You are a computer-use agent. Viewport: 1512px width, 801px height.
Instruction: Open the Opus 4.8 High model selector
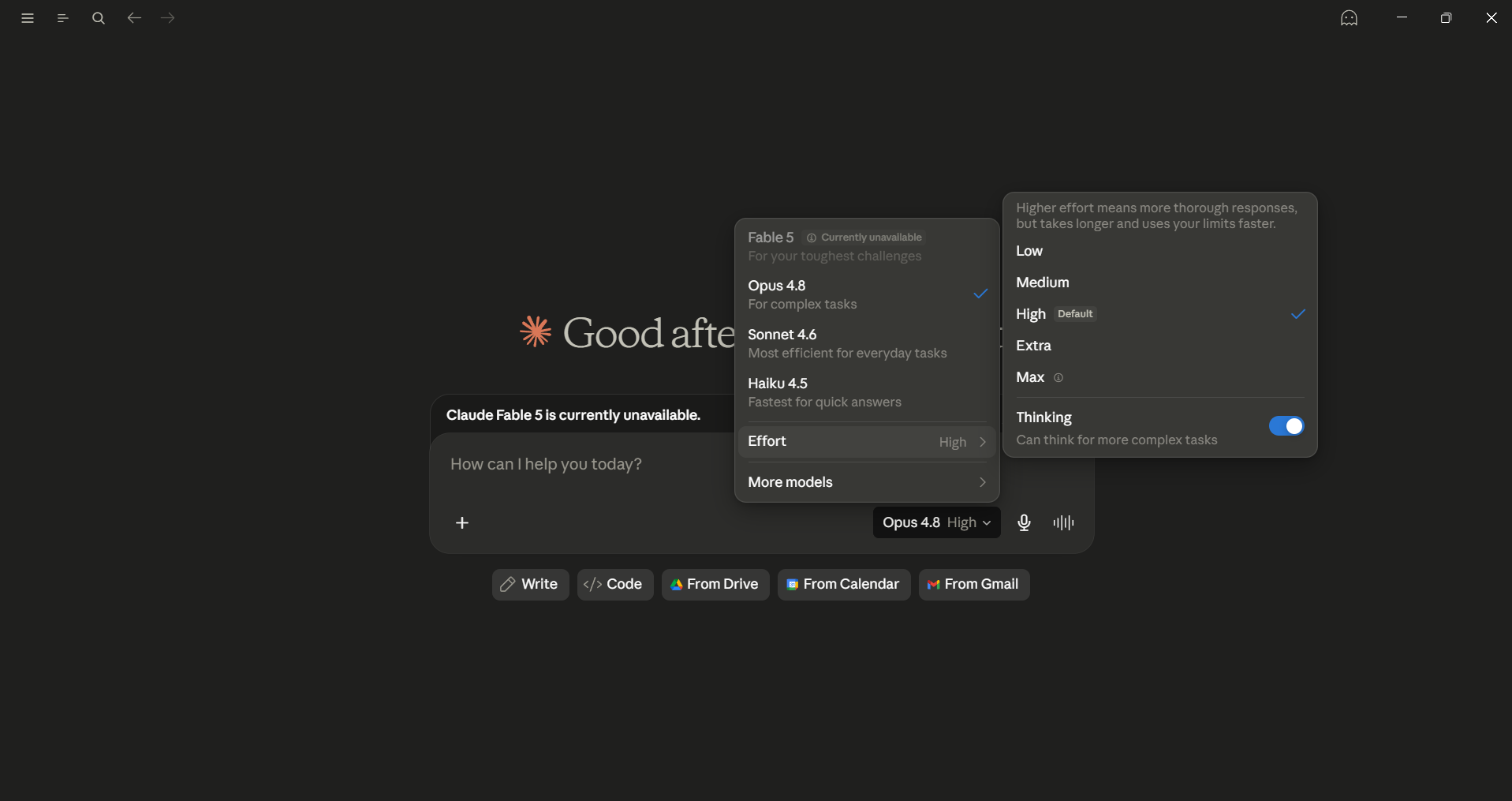point(936,522)
